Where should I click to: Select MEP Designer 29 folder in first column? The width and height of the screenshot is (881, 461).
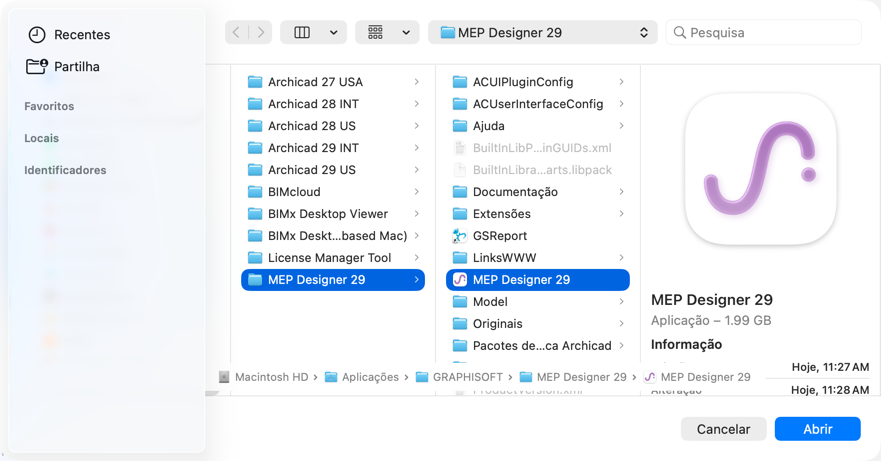333,279
